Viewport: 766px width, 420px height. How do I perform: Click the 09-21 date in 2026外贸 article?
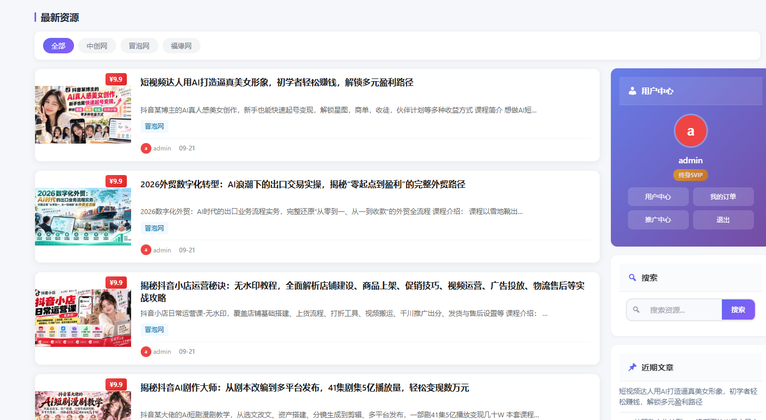(187, 250)
